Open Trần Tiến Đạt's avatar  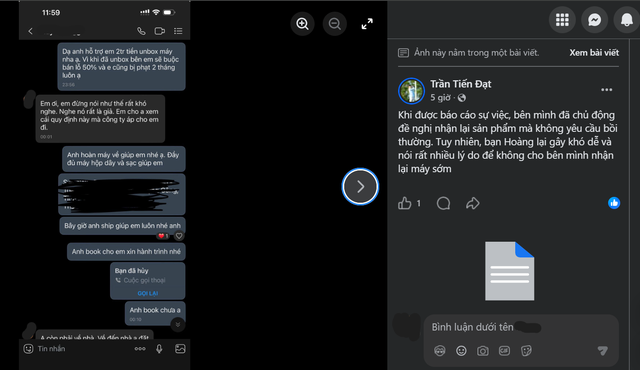point(411,91)
